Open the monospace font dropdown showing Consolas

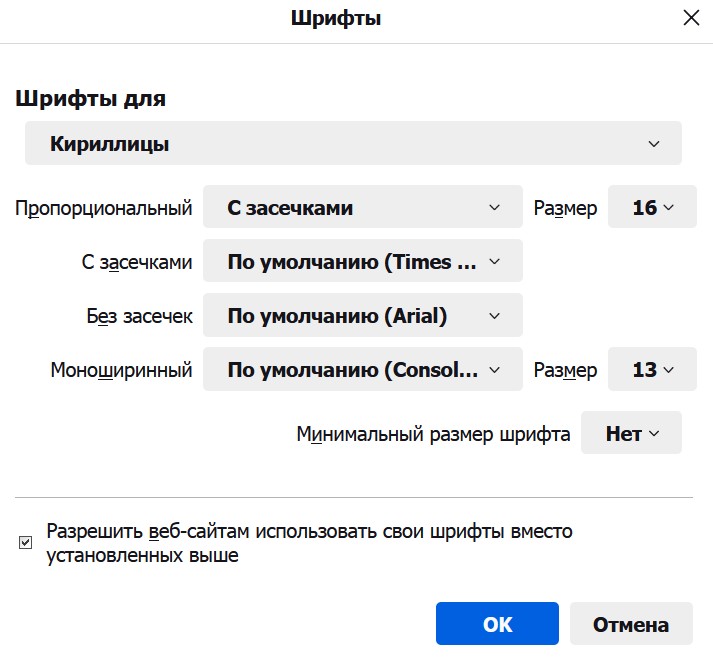[362, 370]
